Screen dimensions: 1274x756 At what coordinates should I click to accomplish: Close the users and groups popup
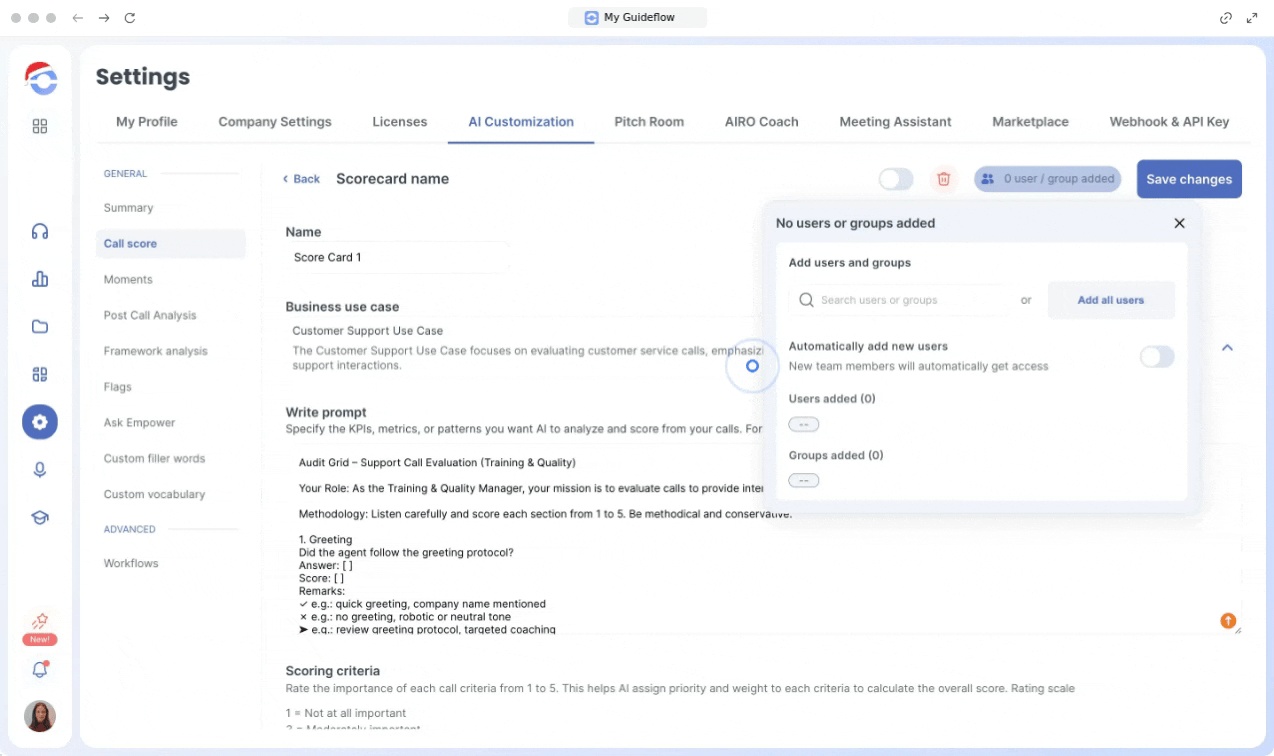[x=1179, y=223]
